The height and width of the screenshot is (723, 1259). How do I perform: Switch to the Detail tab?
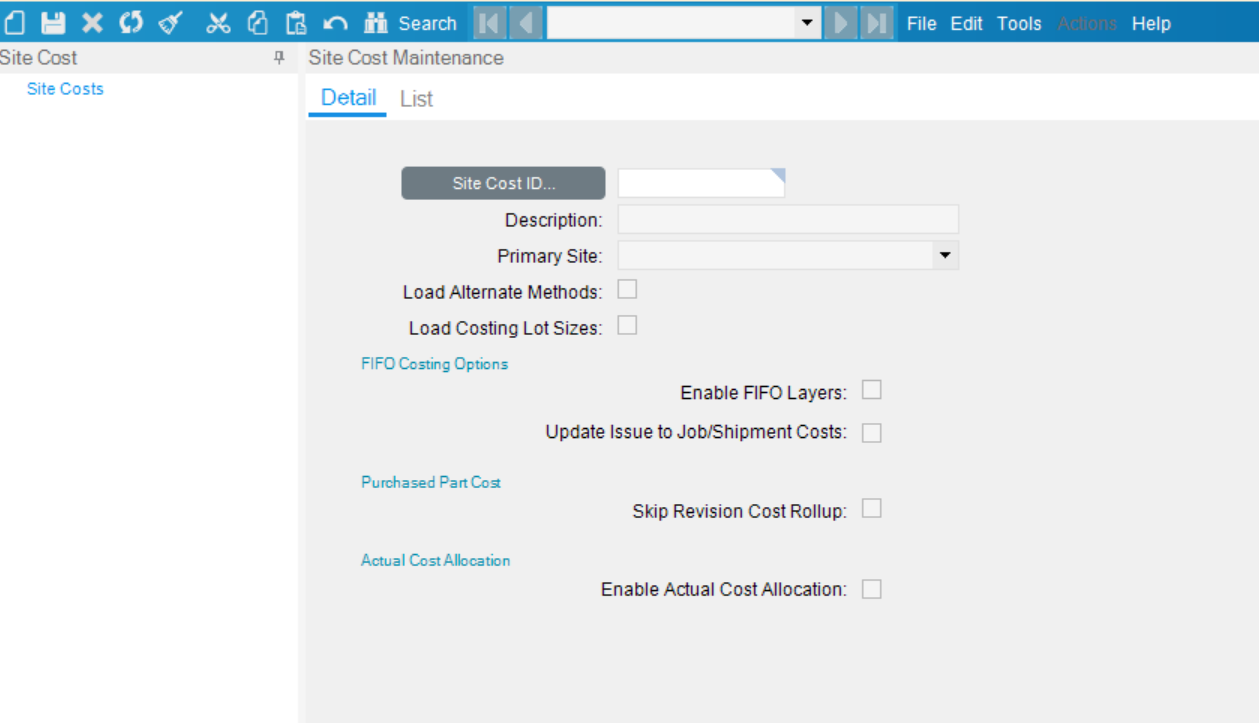pos(348,98)
